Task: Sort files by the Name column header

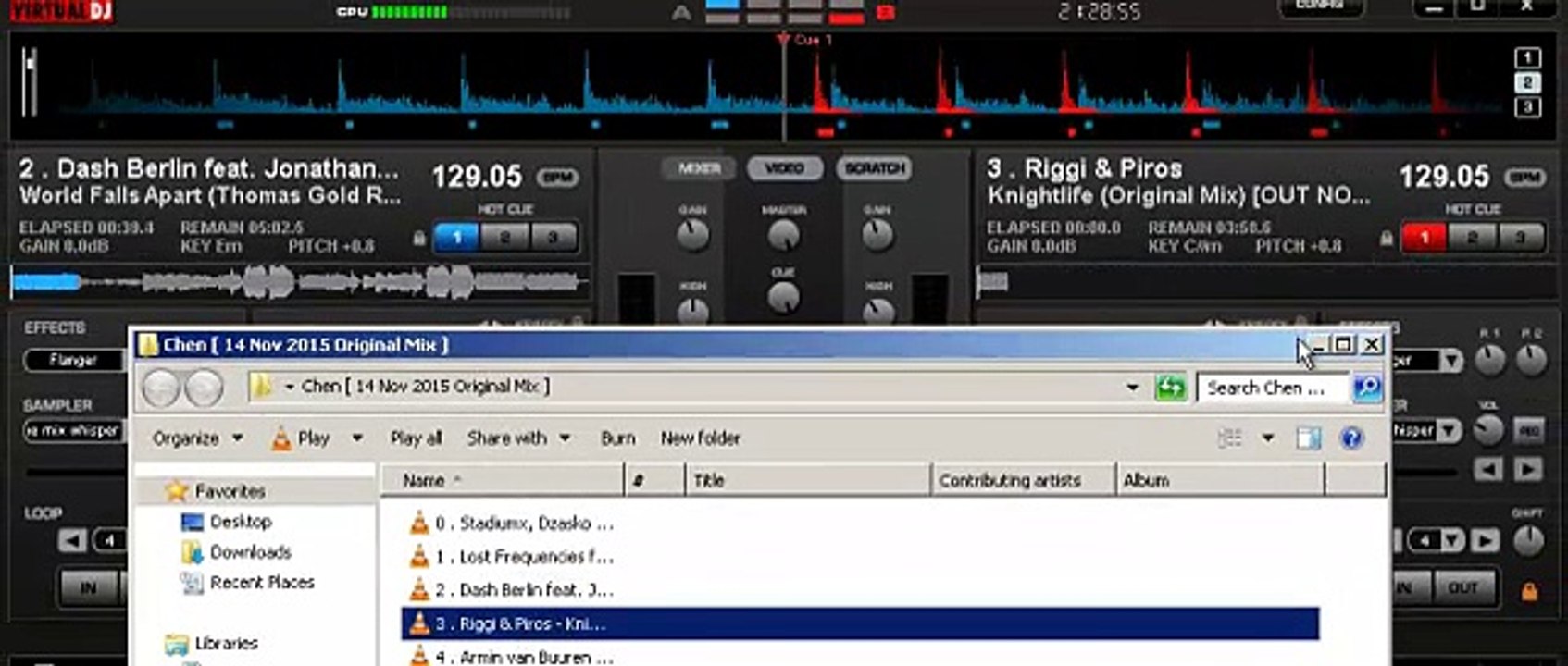Action: [504, 480]
